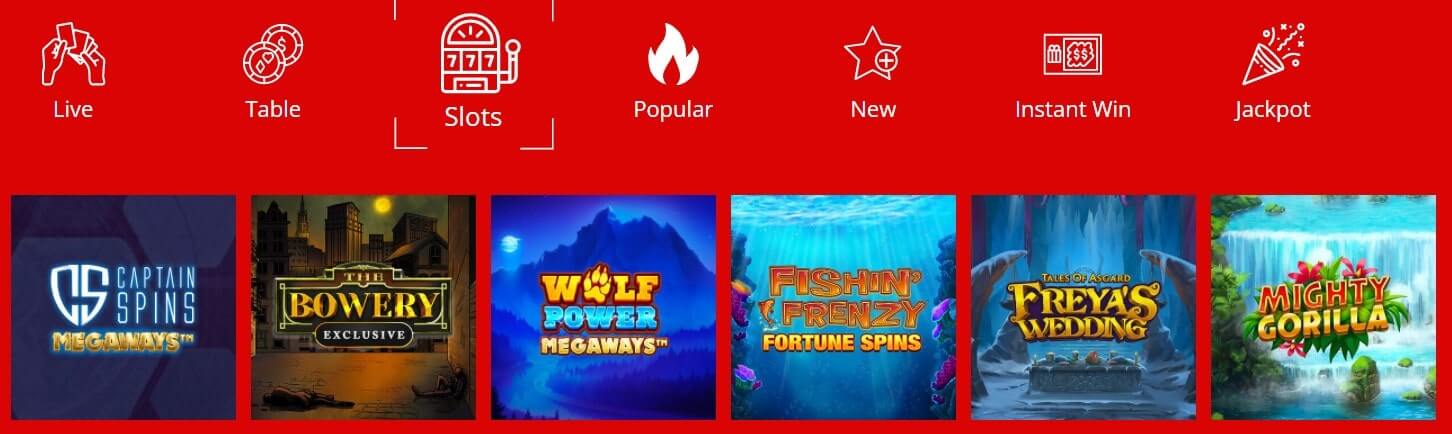The height and width of the screenshot is (434, 1452).
Task: Launch Captain Spins Megaways game
Action: 123,307
